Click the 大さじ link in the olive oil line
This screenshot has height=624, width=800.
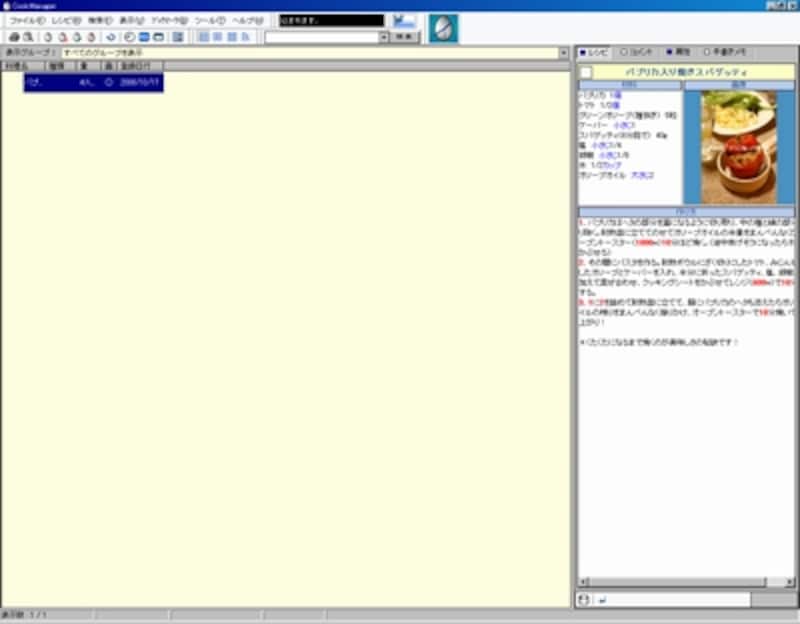click(x=642, y=175)
